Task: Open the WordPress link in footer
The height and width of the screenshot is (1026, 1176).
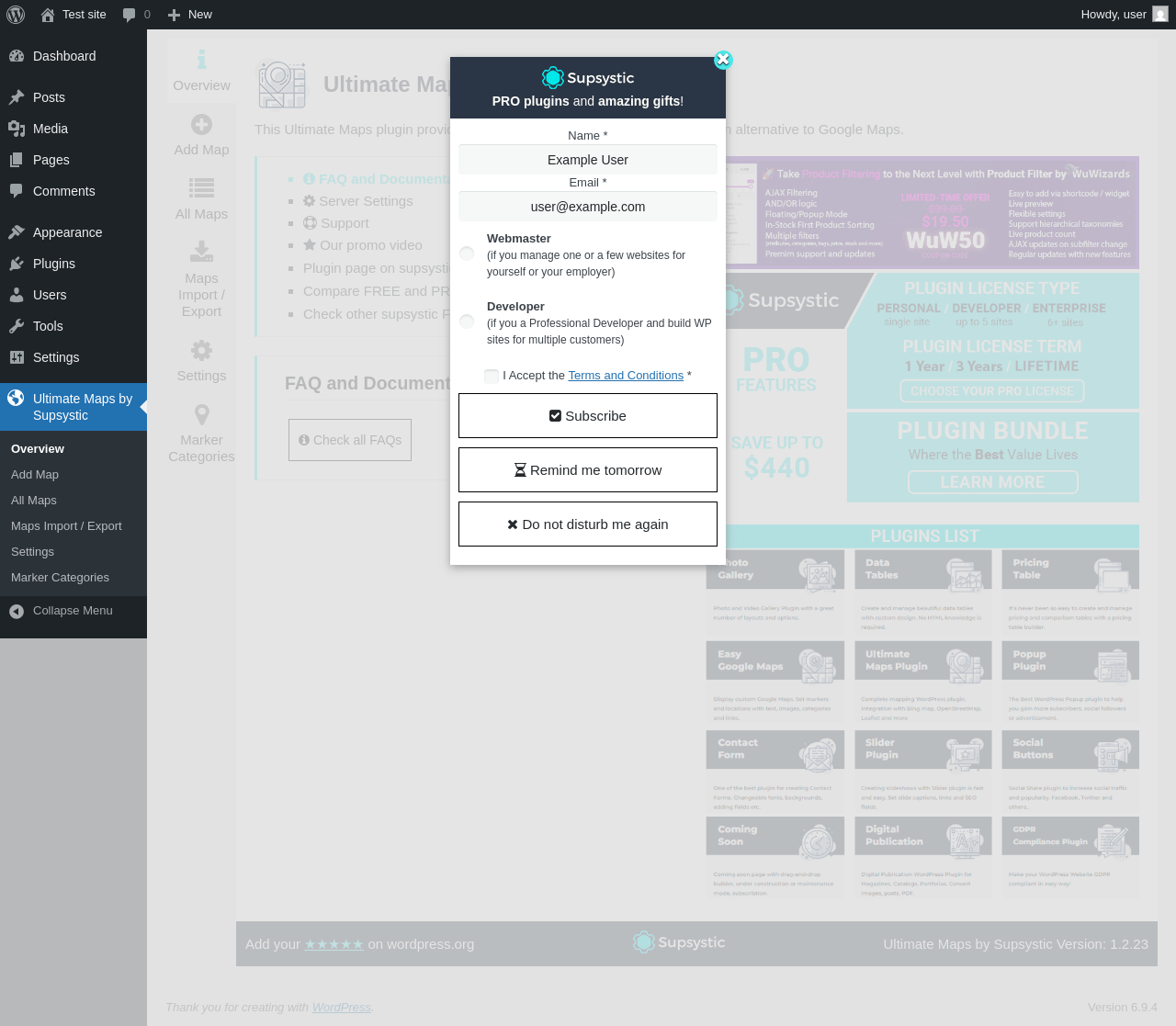Action: point(342,1008)
